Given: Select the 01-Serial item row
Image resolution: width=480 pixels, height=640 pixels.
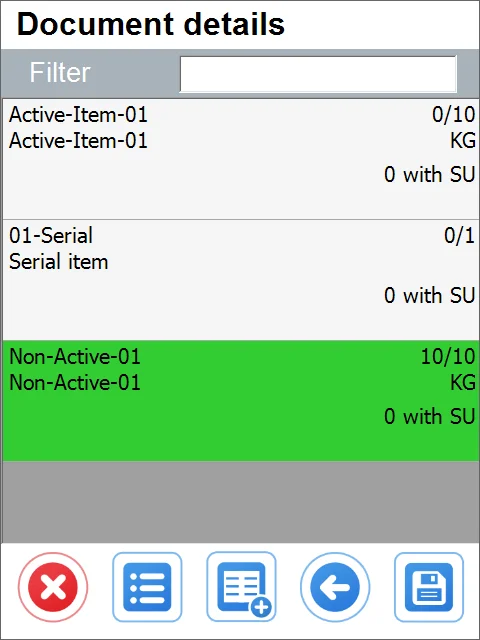Looking at the screenshot, I should (241, 280).
